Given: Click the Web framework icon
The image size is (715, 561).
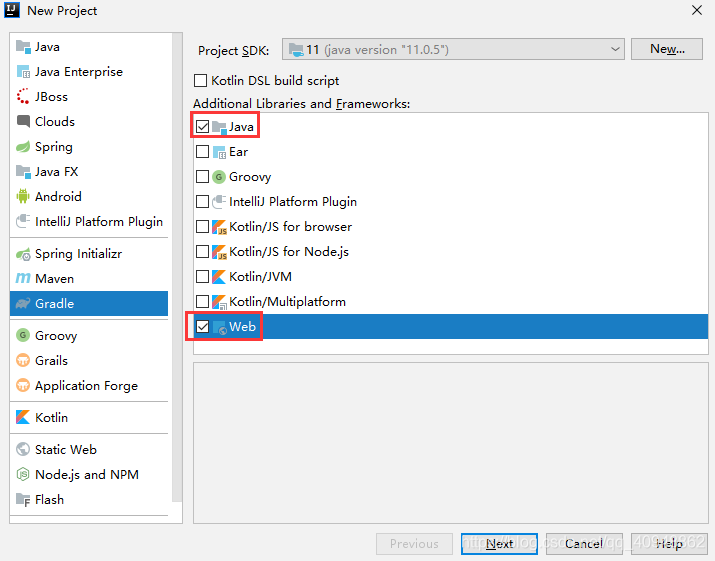Looking at the screenshot, I should coord(219,327).
